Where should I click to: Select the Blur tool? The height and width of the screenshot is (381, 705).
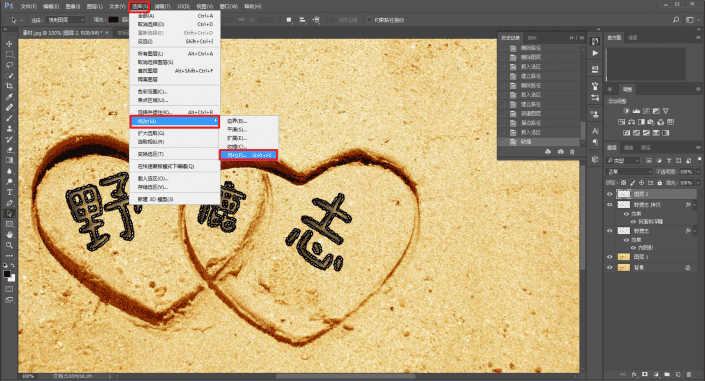tap(9, 171)
